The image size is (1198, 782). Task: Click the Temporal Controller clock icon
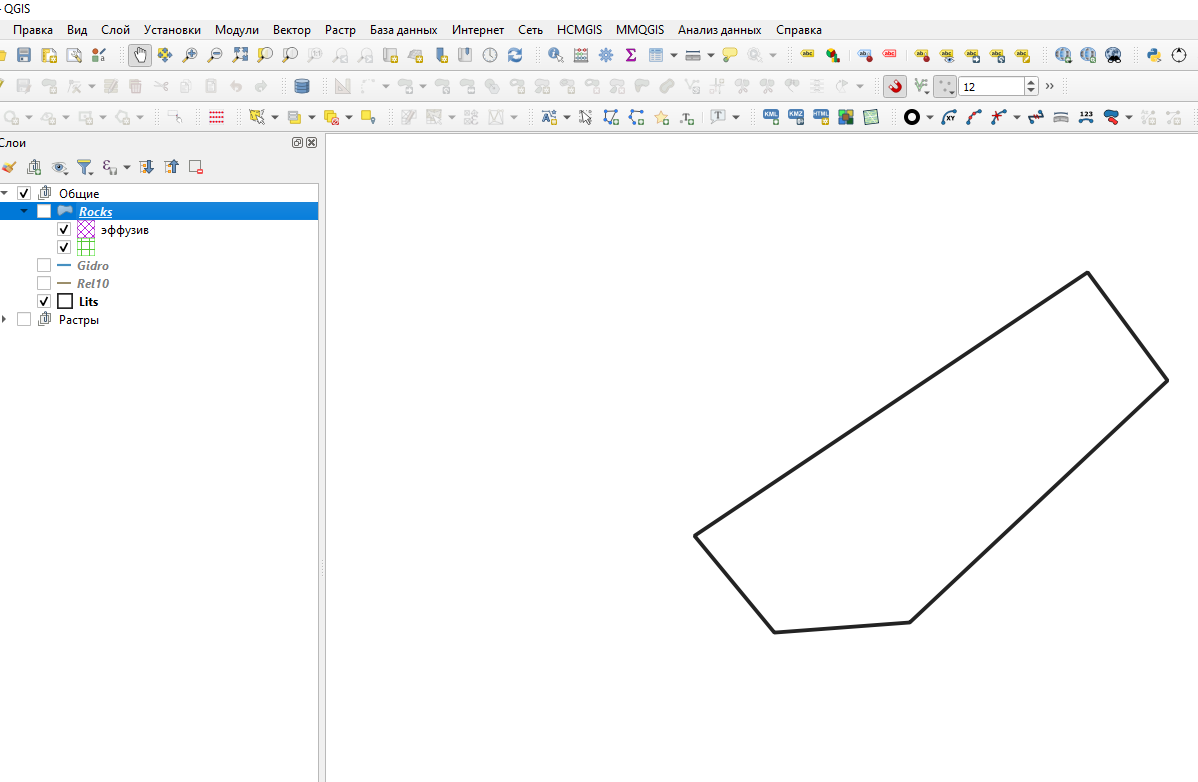pyautogui.click(x=490, y=55)
